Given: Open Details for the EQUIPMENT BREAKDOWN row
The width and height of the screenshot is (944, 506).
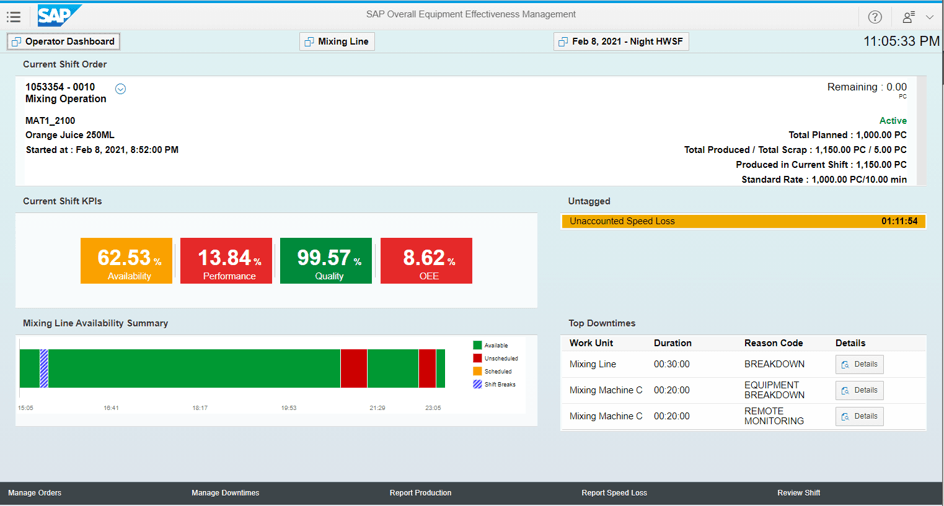Looking at the screenshot, I should [859, 391].
